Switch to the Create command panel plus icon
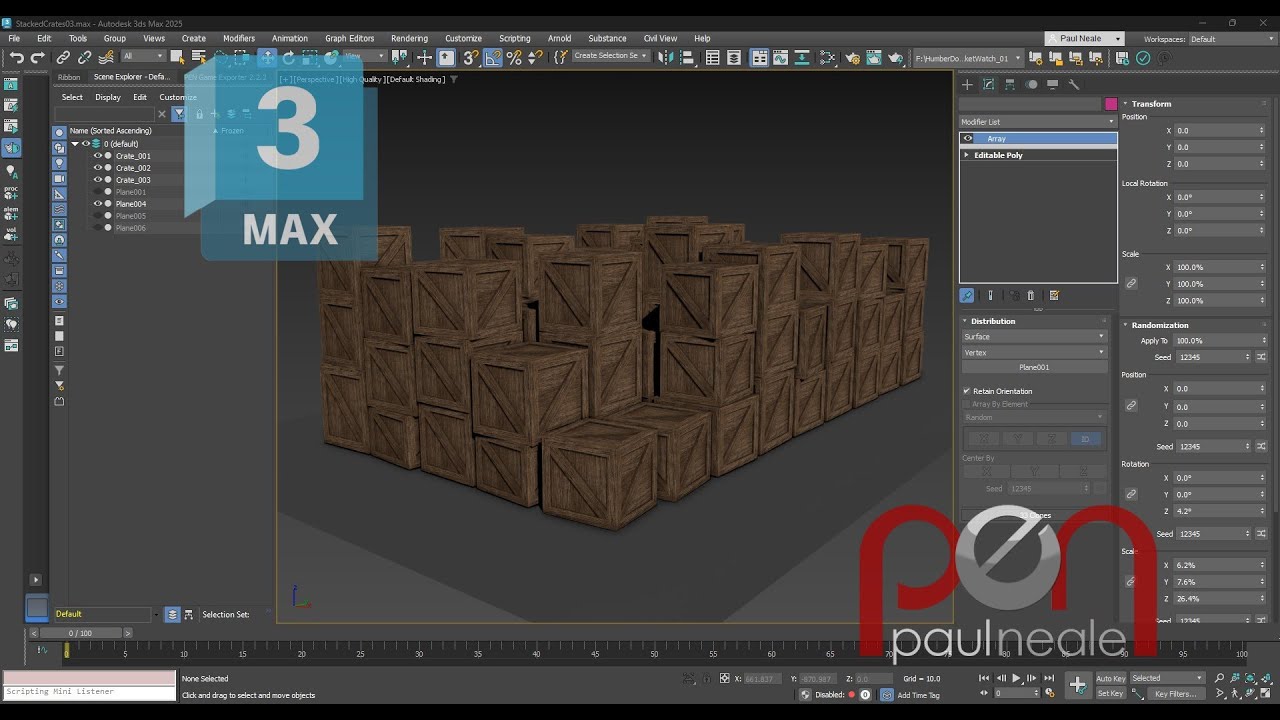Screen dimensions: 1280x720 (x=967, y=85)
